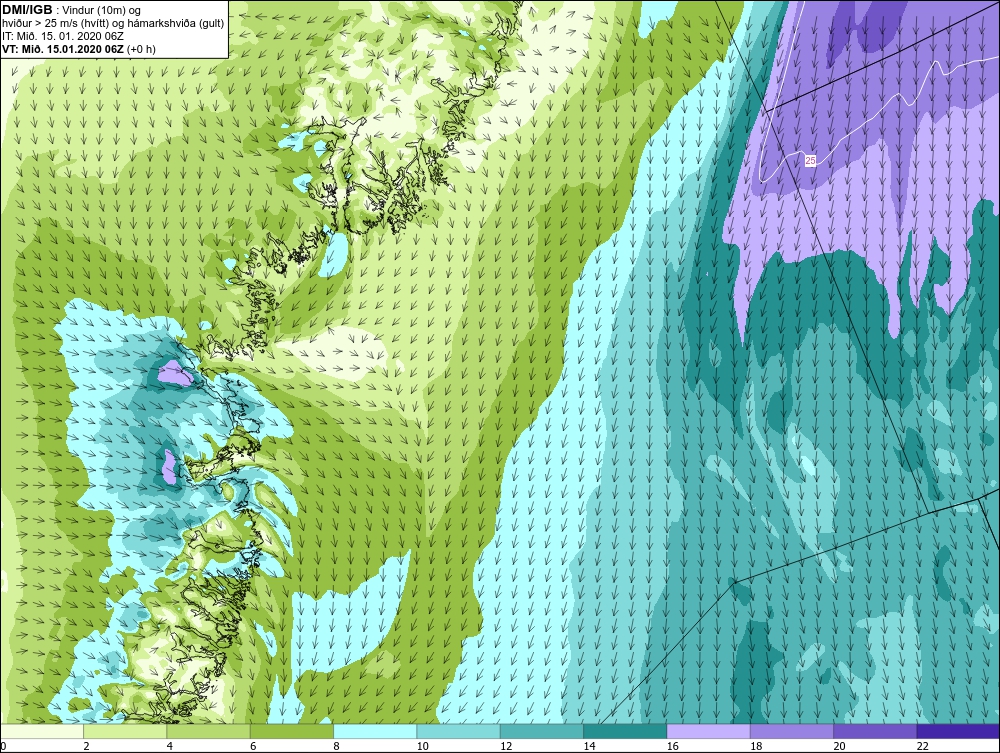Click the 10-12 m/s turquoise swatch
This screenshot has height=753, width=1000.
point(459,731)
